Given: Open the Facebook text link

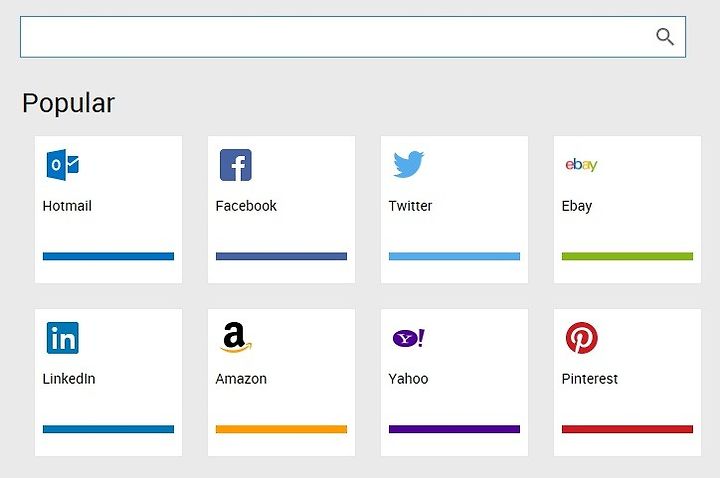Looking at the screenshot, I should (246, 206).
